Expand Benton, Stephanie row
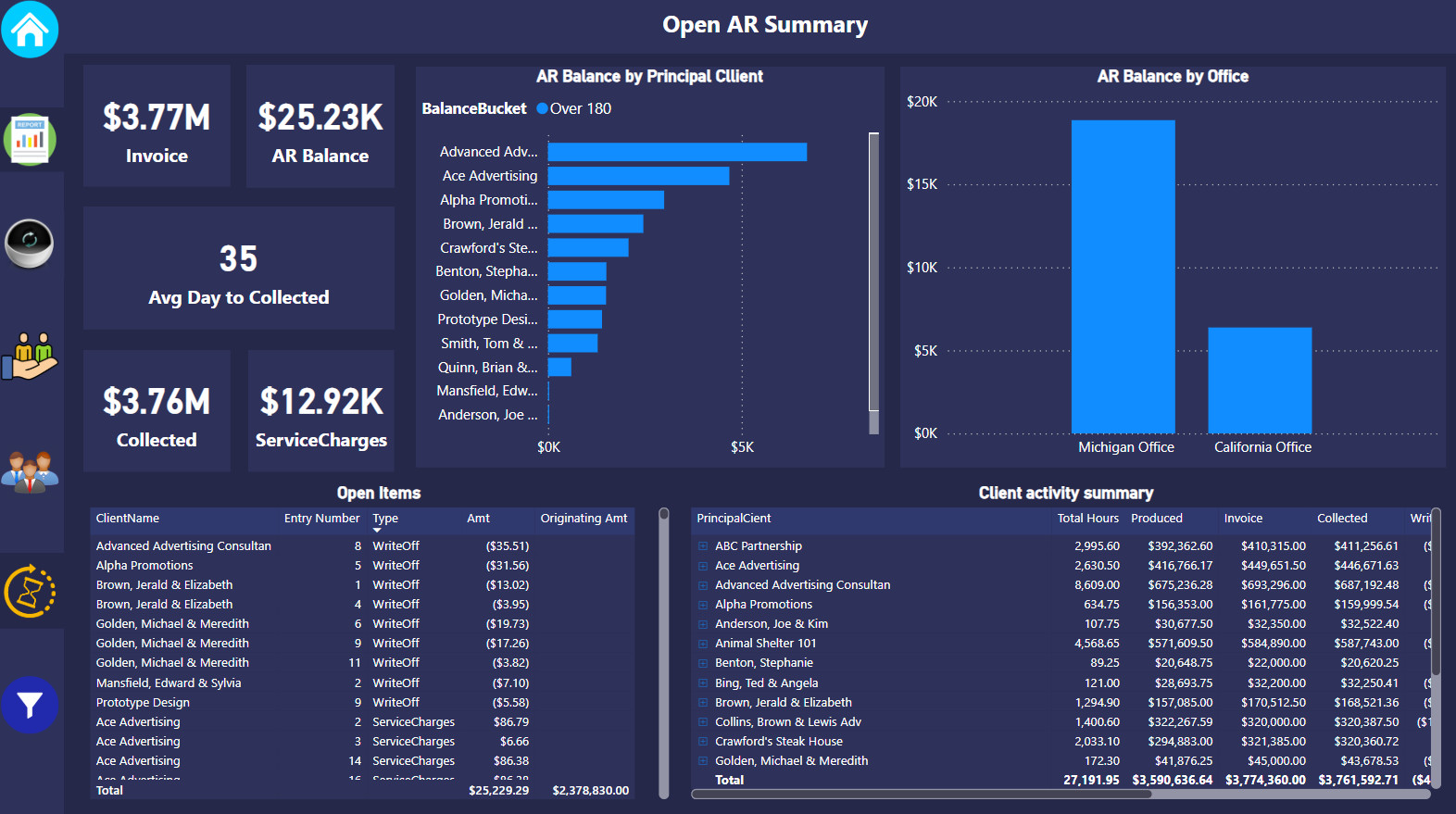This screenshot has height=814, width=1456. (x=703, y=663)
